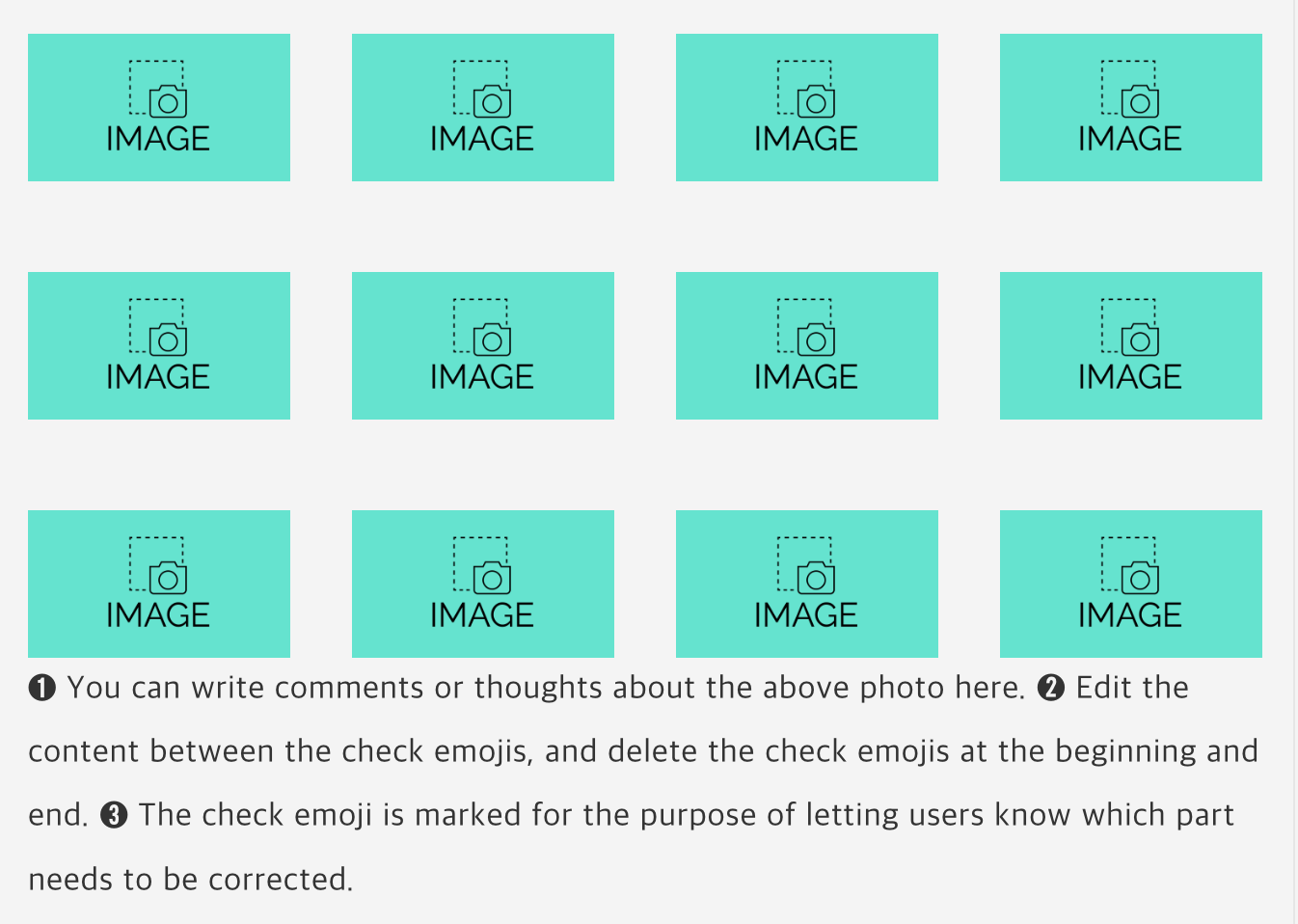
Task: Open the second image placeholder in the bottom row
Action: (483, 584)
